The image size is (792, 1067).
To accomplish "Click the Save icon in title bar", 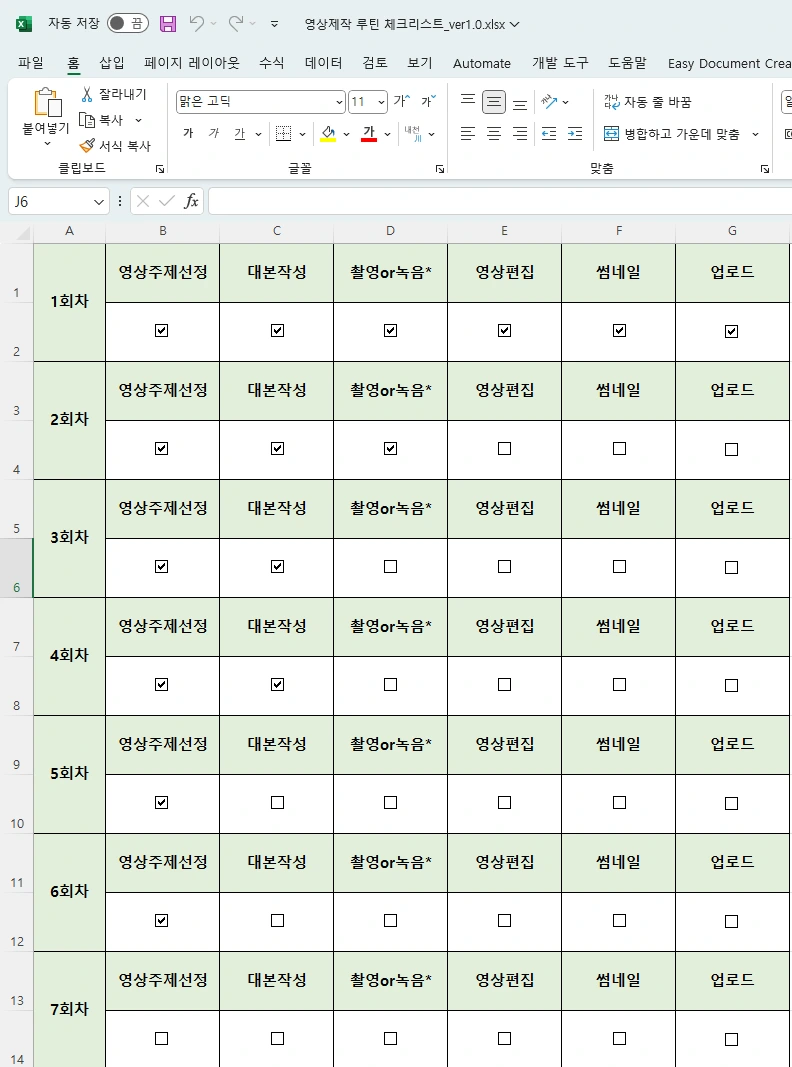I will point(167,24).
